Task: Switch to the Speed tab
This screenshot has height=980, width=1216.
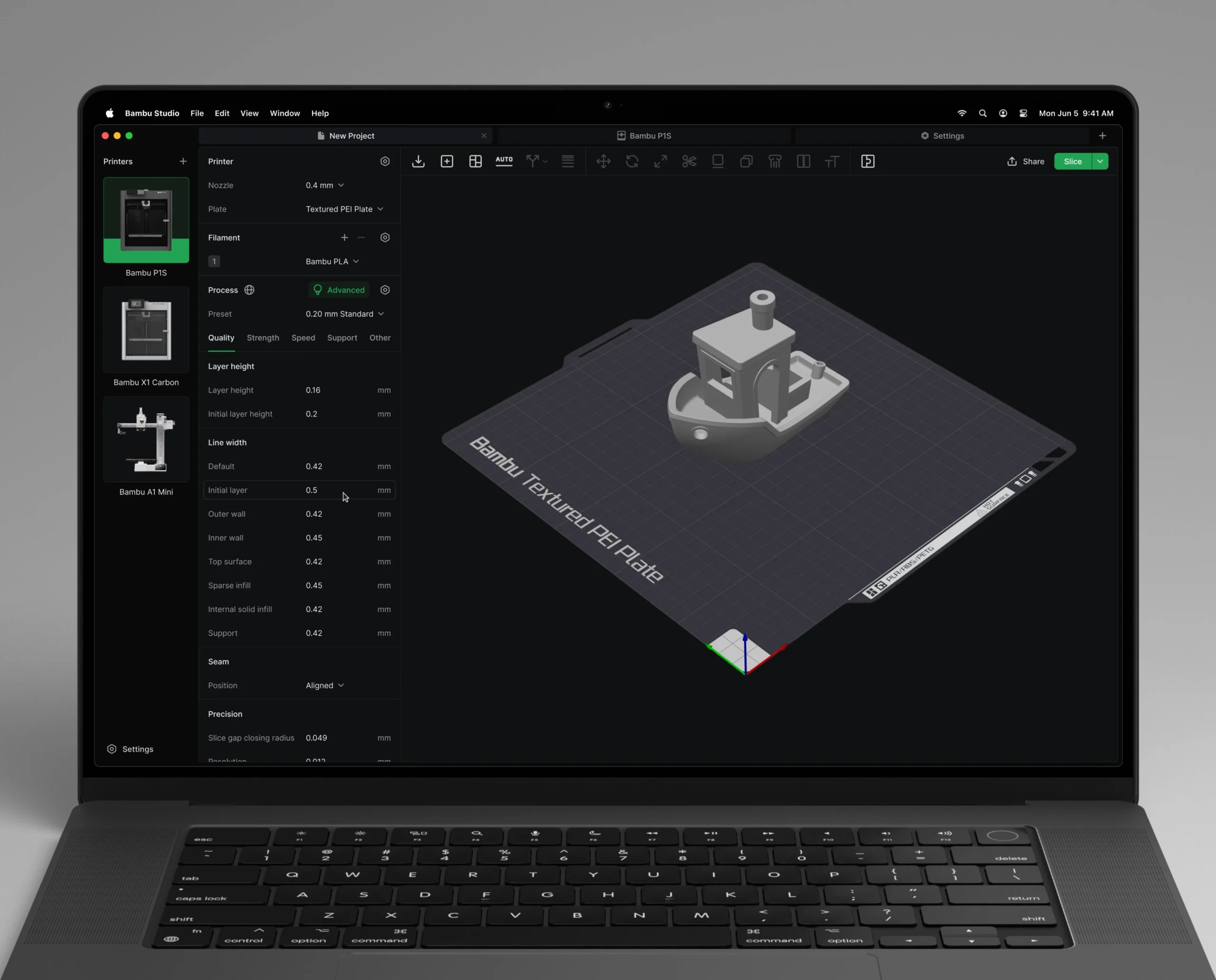Action: click(x=303, y=338)
